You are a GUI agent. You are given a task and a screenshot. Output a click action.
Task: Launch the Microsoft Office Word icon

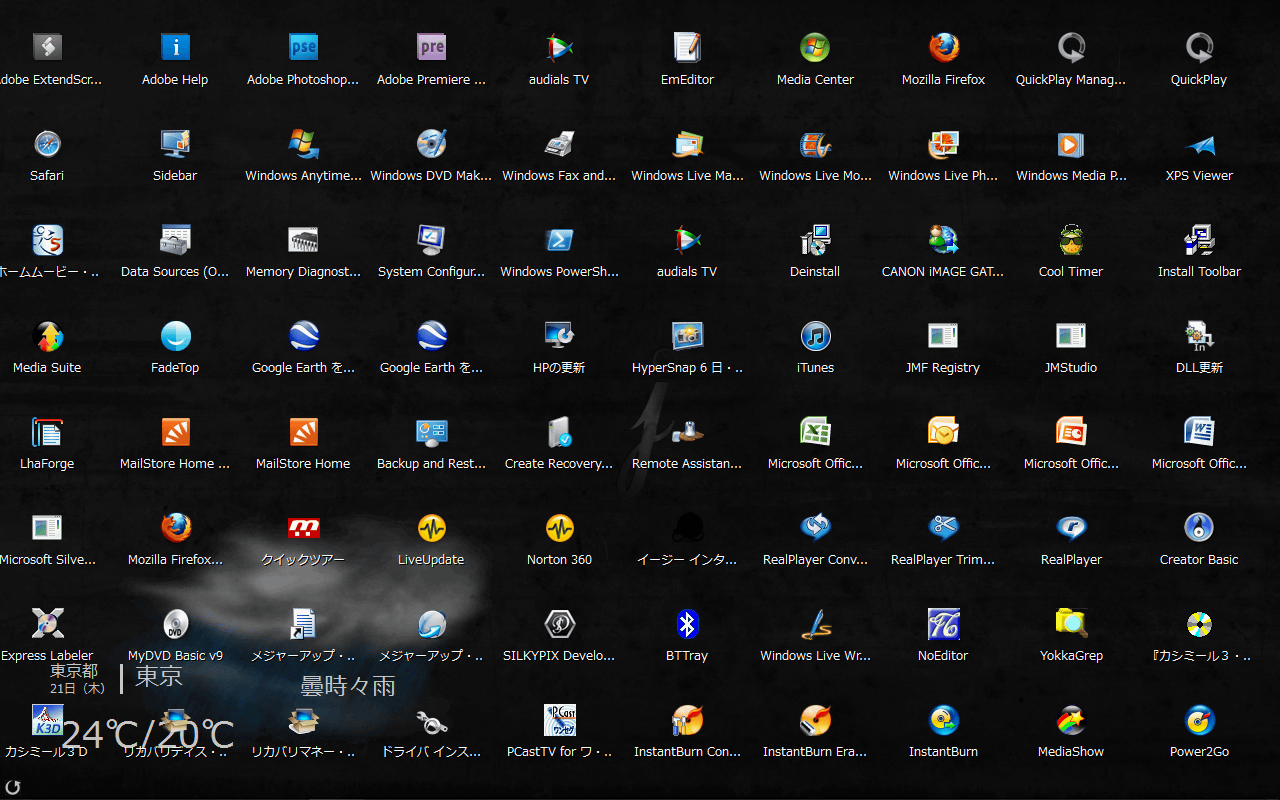1199,431
